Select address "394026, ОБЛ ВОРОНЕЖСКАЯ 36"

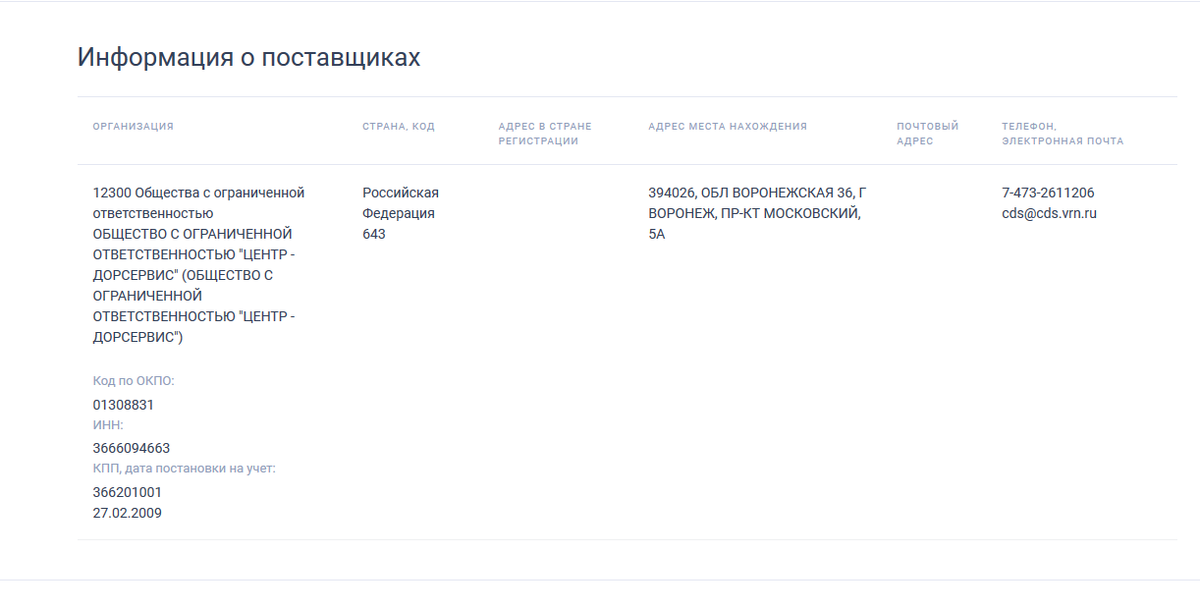(x=758, y=213)
